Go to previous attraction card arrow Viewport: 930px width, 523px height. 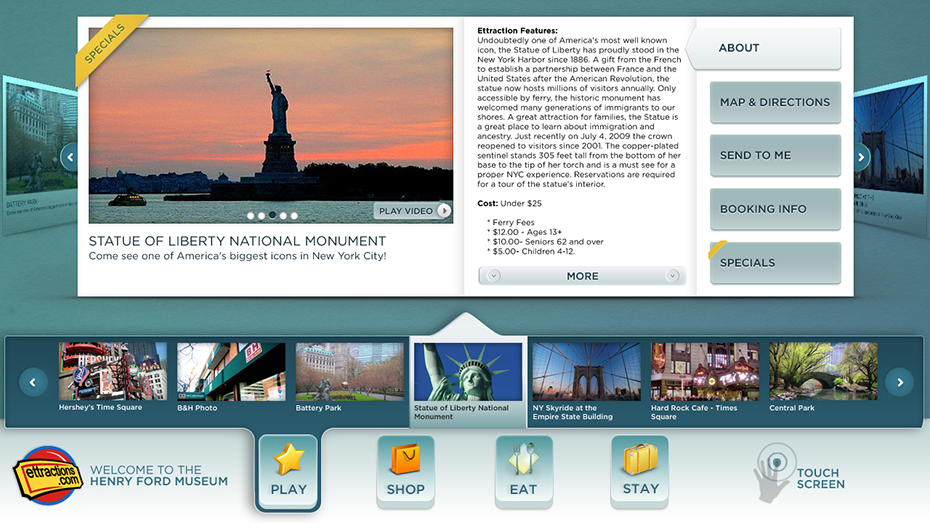click(70, 157)
